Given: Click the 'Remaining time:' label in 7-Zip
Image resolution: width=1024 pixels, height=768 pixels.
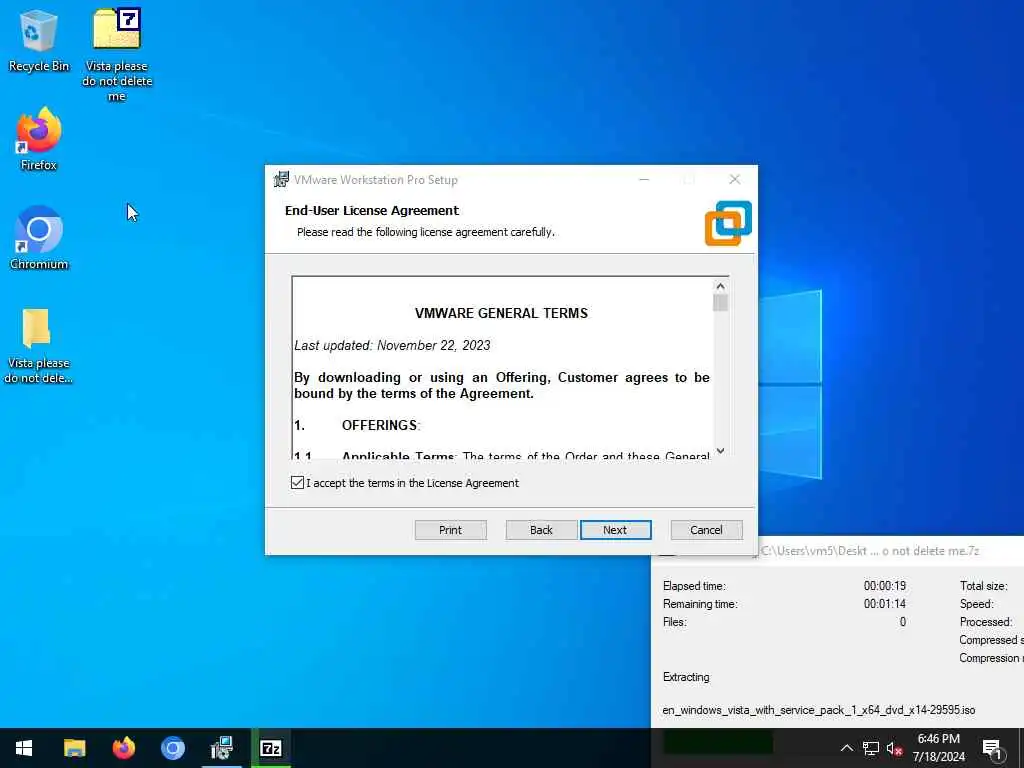Looking at the screenshot, I should coord(700,604).
